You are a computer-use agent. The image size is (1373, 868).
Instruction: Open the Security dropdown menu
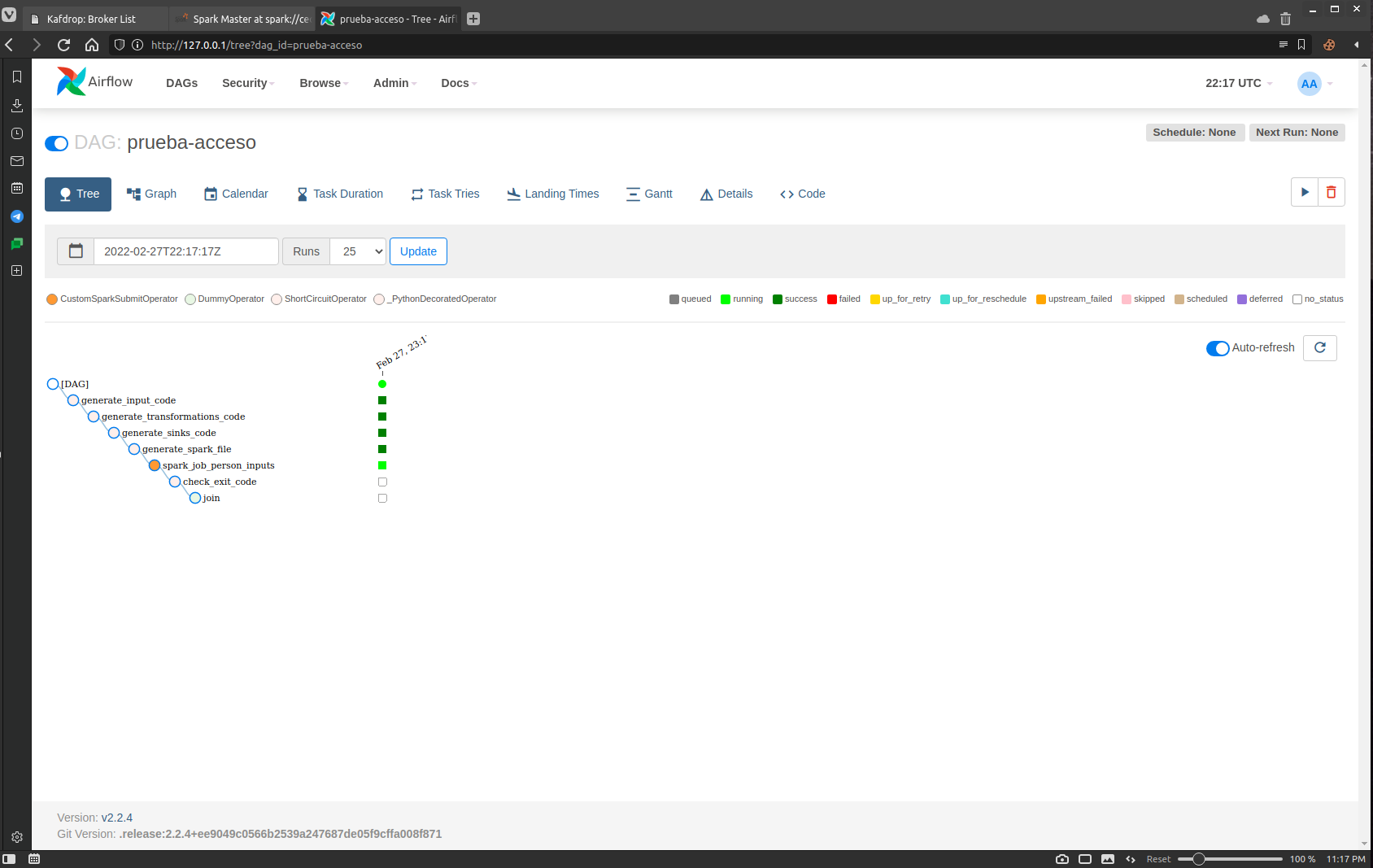pos(248,83)
